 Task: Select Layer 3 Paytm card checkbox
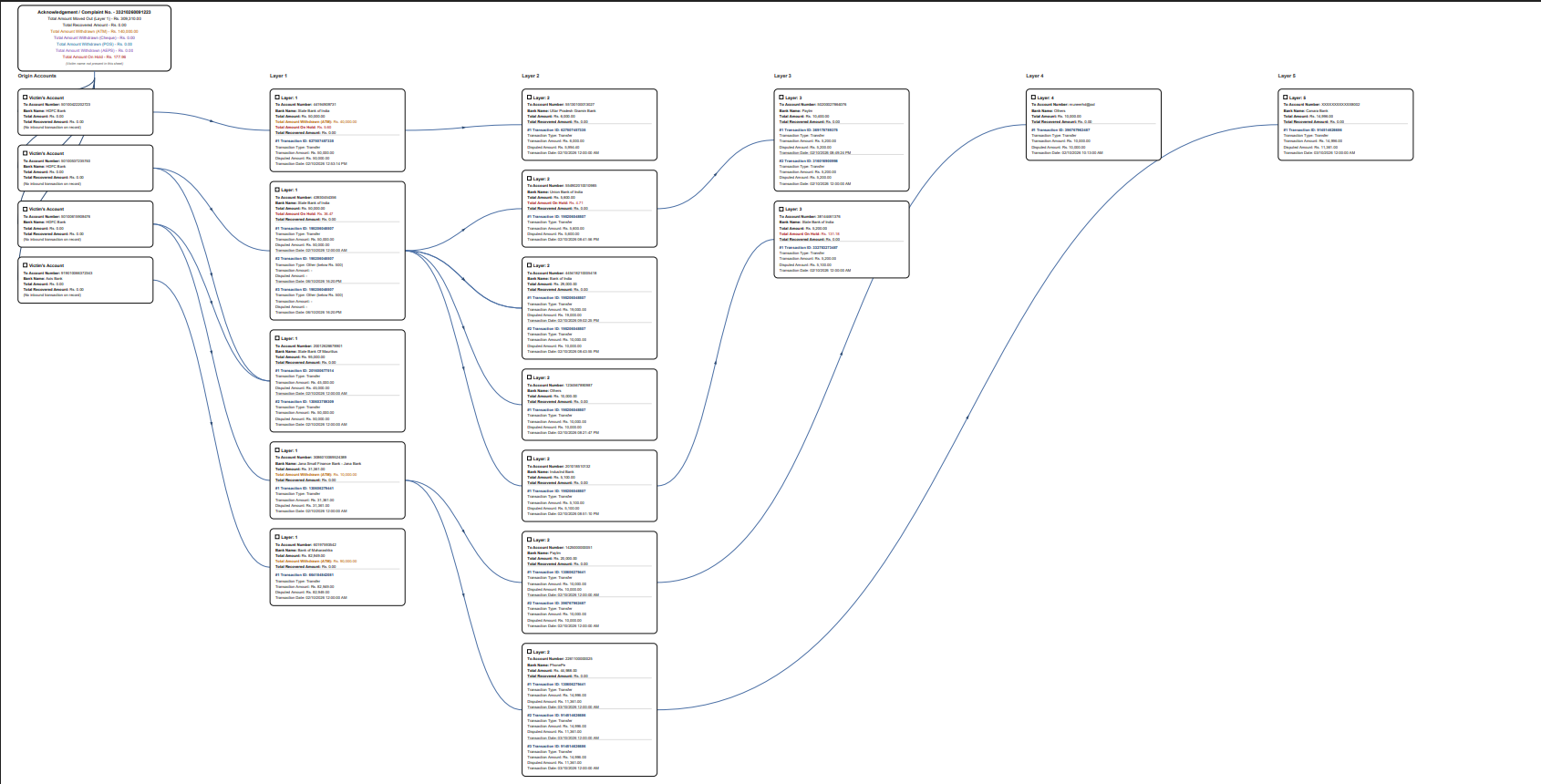click(x=781, y=97)
